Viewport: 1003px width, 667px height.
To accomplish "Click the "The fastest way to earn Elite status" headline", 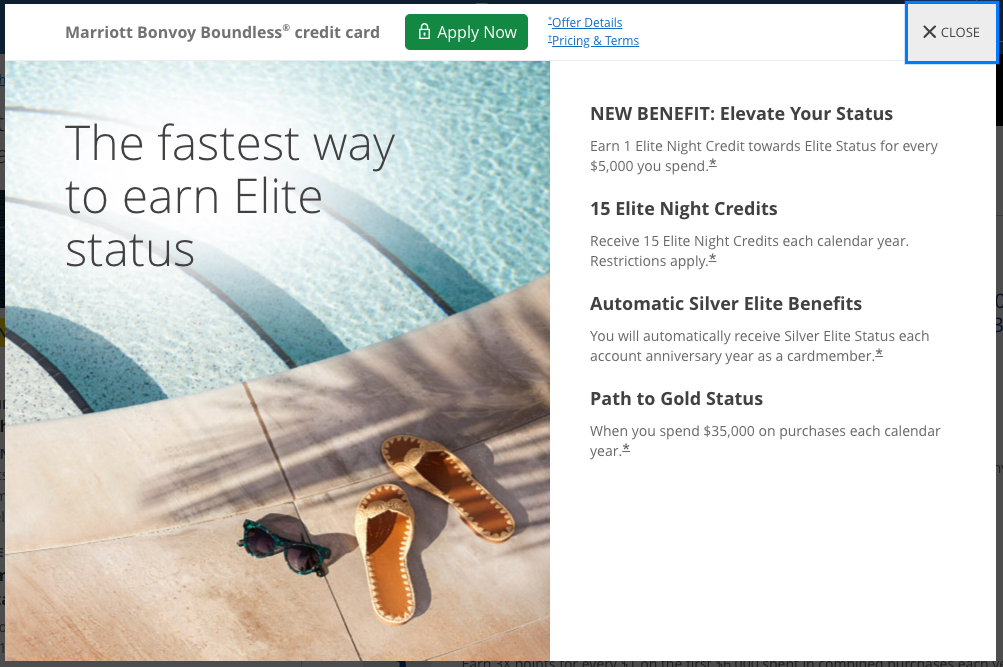I will coord(230,196).
